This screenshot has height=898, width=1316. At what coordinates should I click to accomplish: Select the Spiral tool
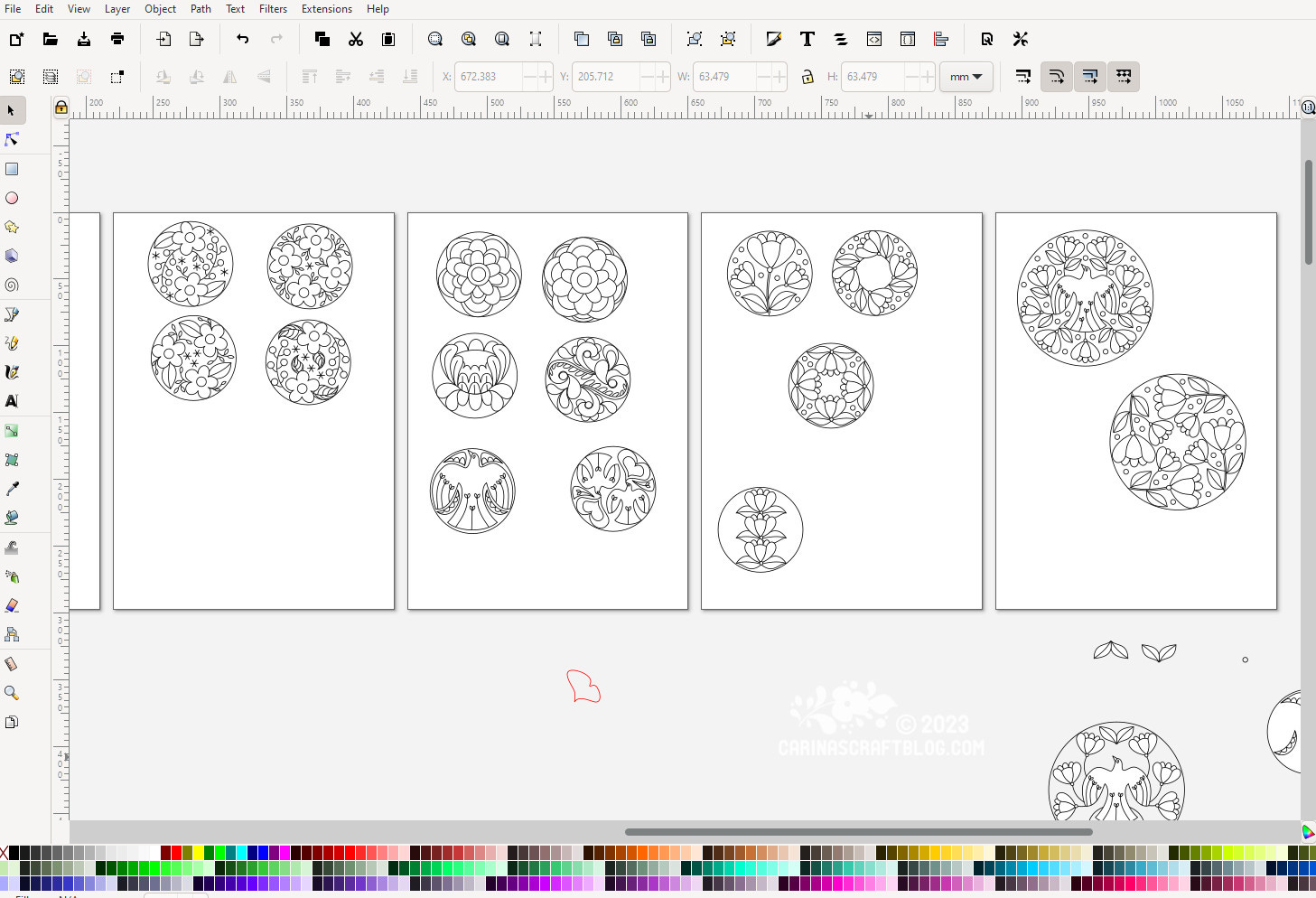coord(12,285)
